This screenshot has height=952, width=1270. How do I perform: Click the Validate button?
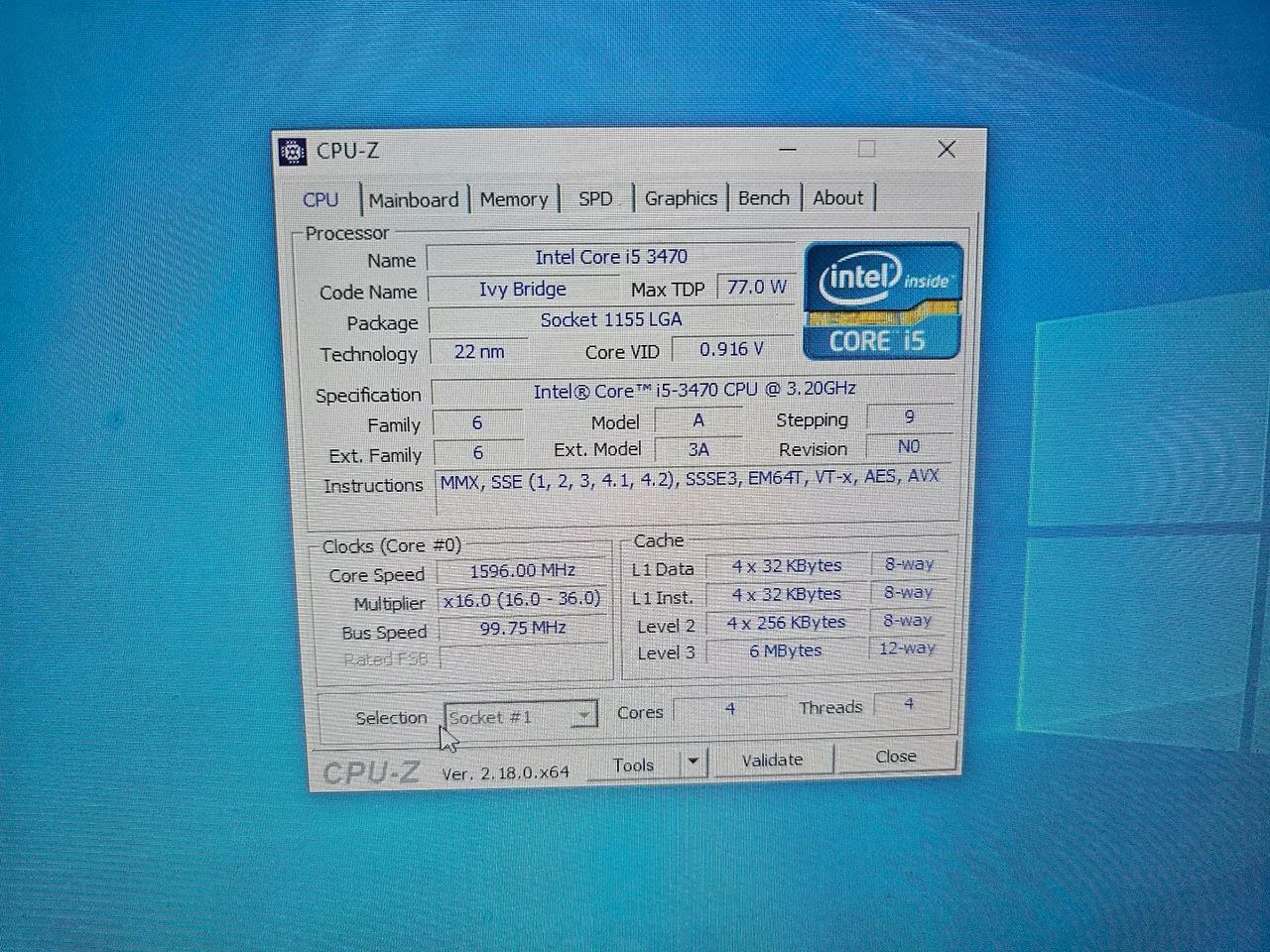pyautogui.click(x=772, y=760)
